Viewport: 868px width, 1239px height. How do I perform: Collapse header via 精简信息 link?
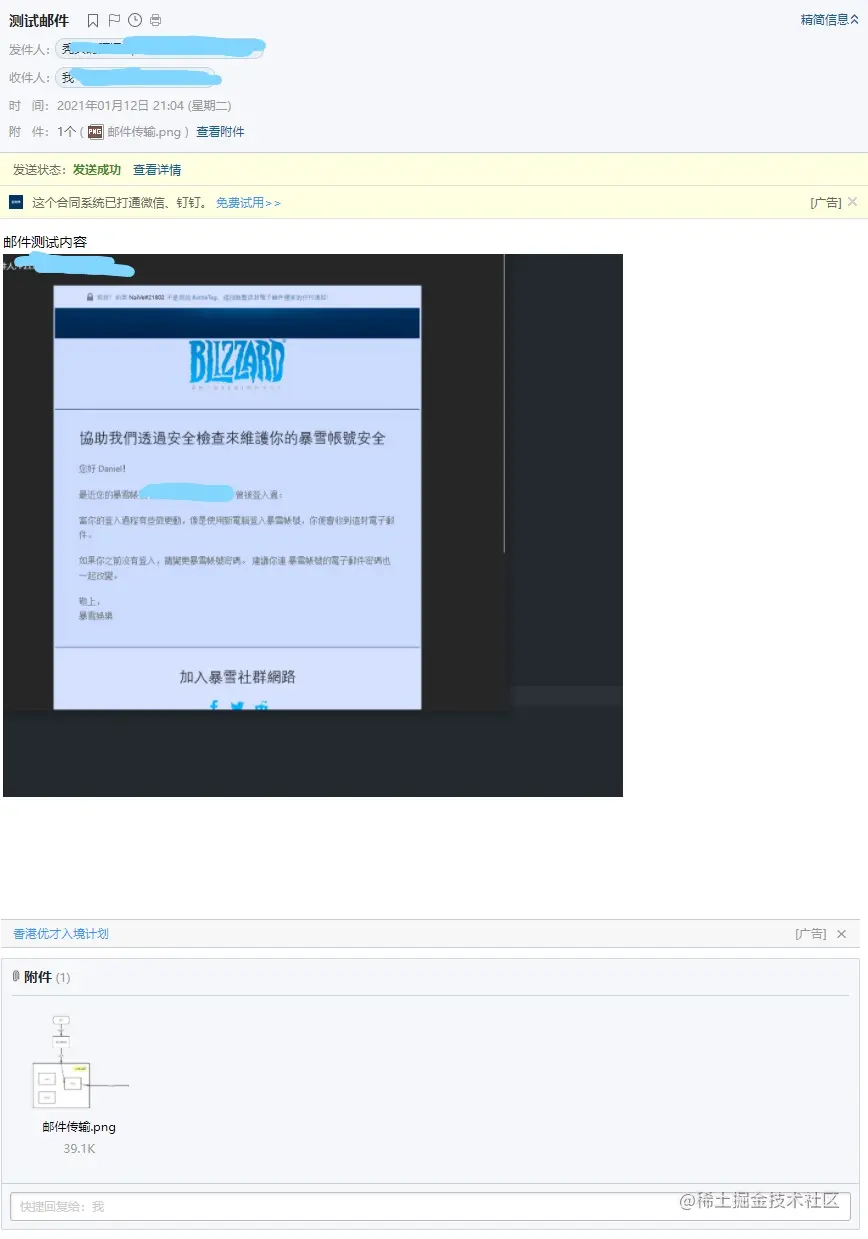pos(829,20)
